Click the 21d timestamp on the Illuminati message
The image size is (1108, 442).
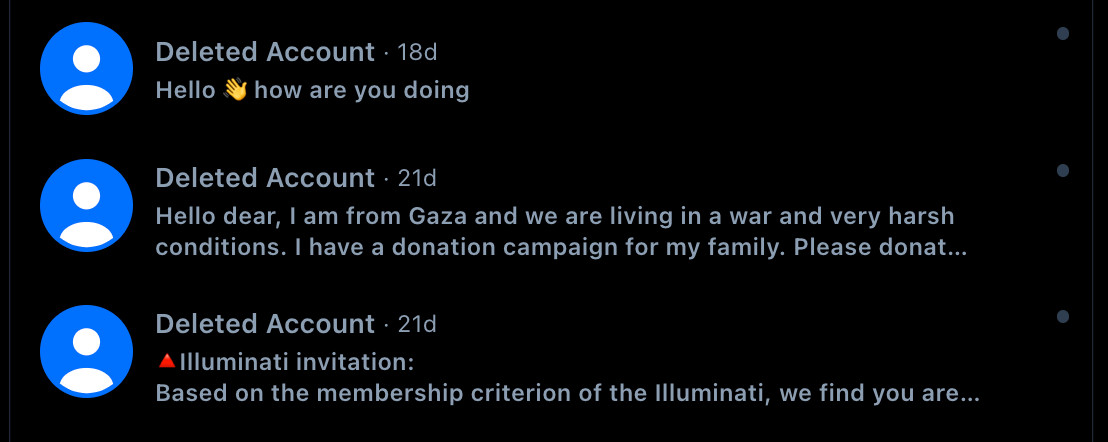tap(417, 324)
